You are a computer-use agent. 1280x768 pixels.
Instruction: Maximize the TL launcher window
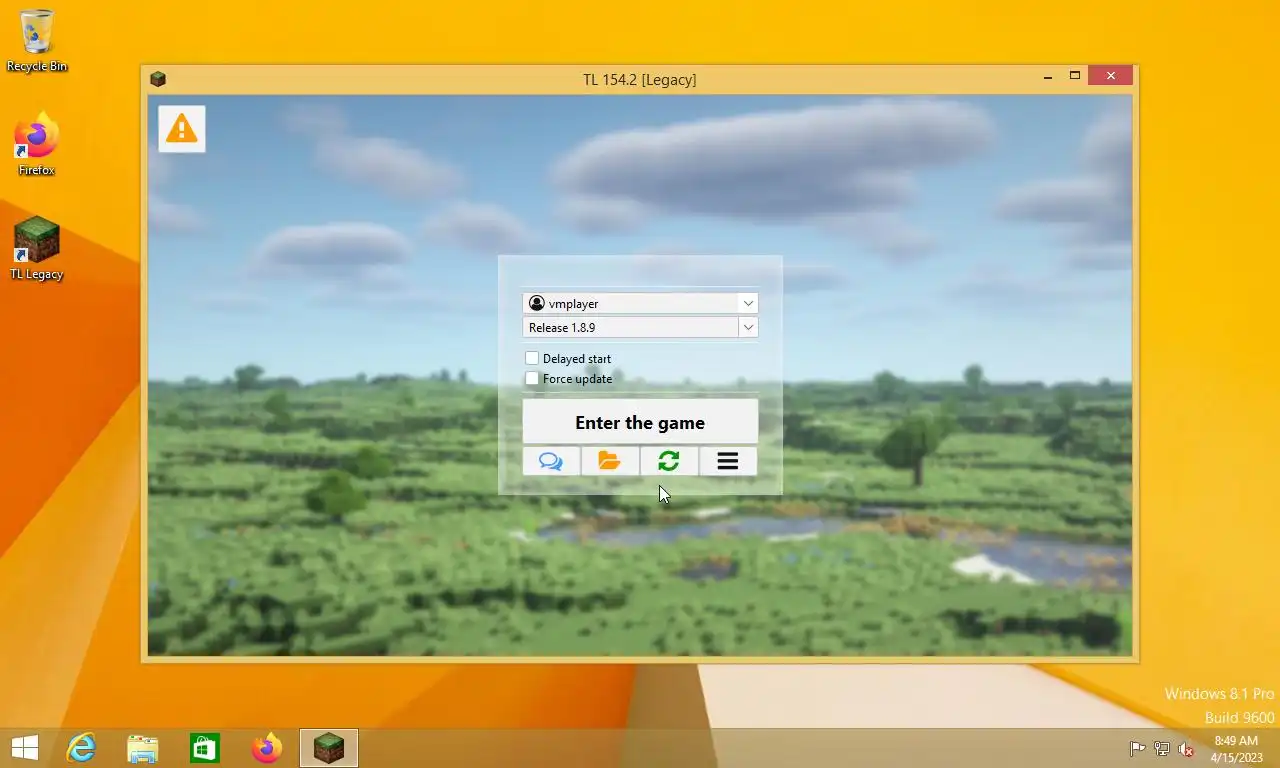click(x=1075, y=76)
